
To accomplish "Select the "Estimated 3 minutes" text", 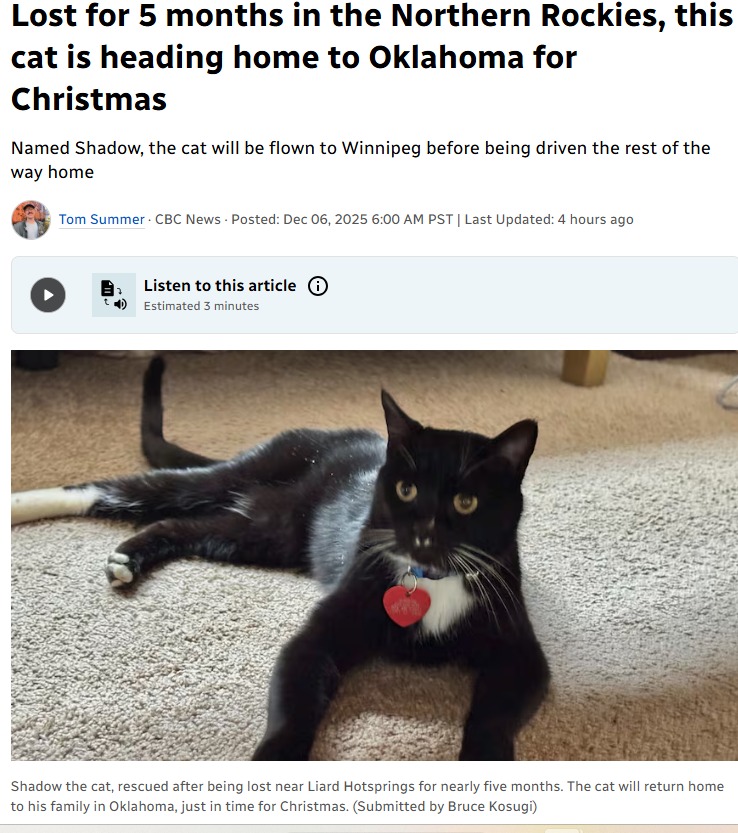I will pos(201,306).
